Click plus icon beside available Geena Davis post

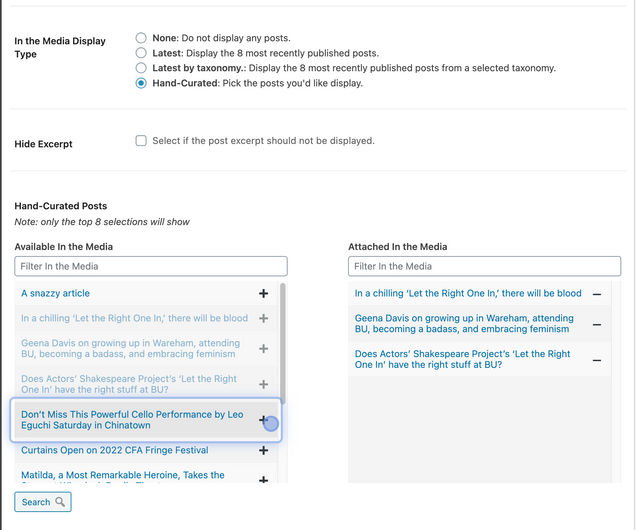[x=263, y=349]
